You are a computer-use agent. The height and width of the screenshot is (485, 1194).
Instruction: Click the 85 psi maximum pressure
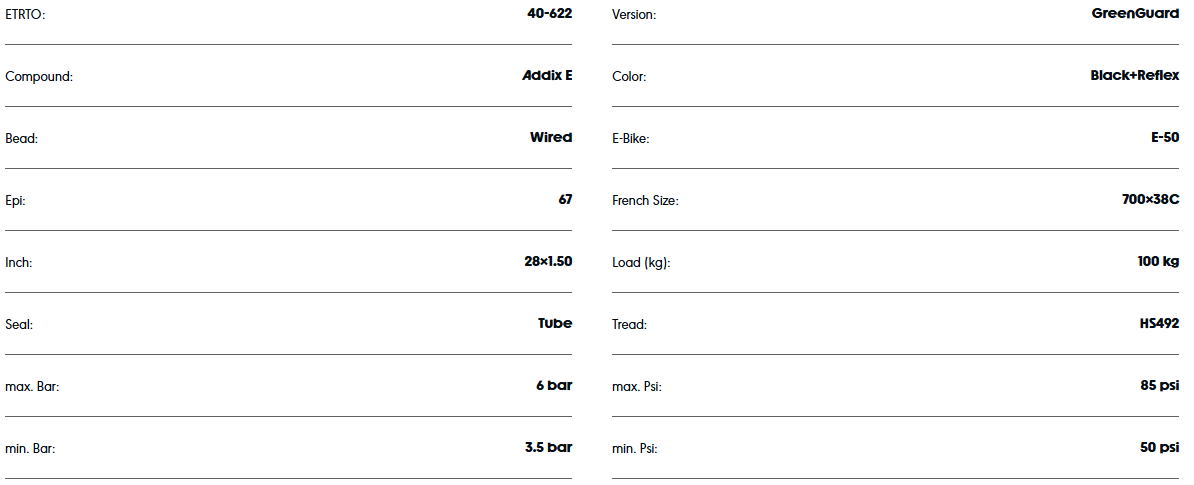coord(1159,386)
